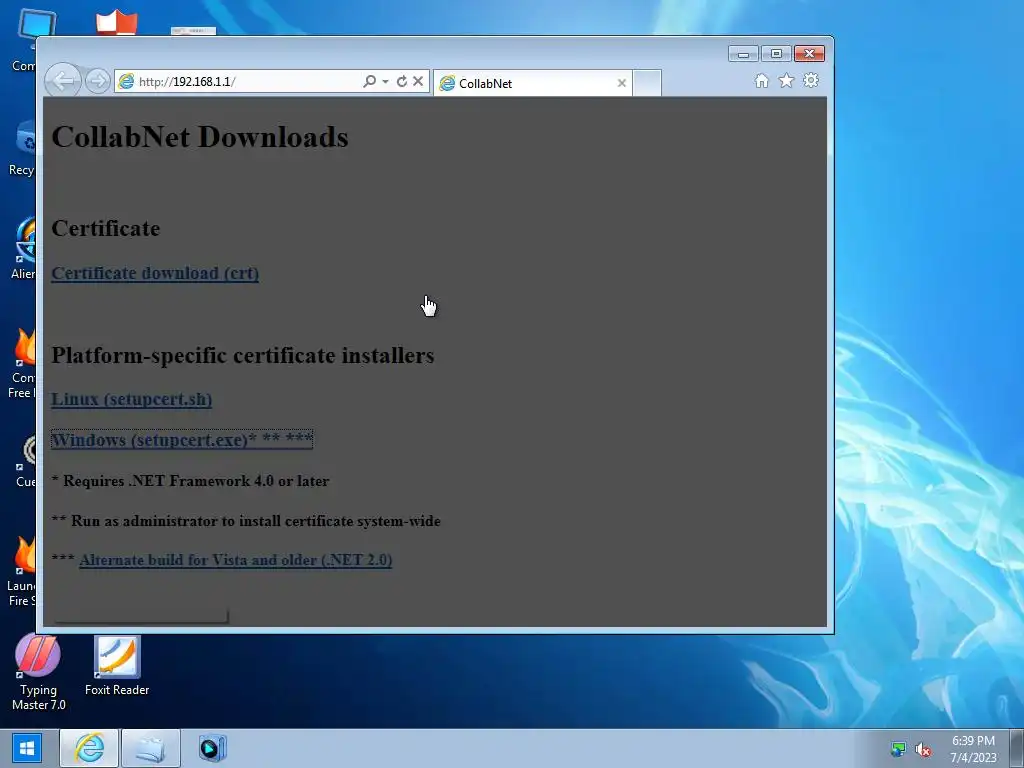
Task: Close the Internet Explorer window
Action: tap(809, 54)
